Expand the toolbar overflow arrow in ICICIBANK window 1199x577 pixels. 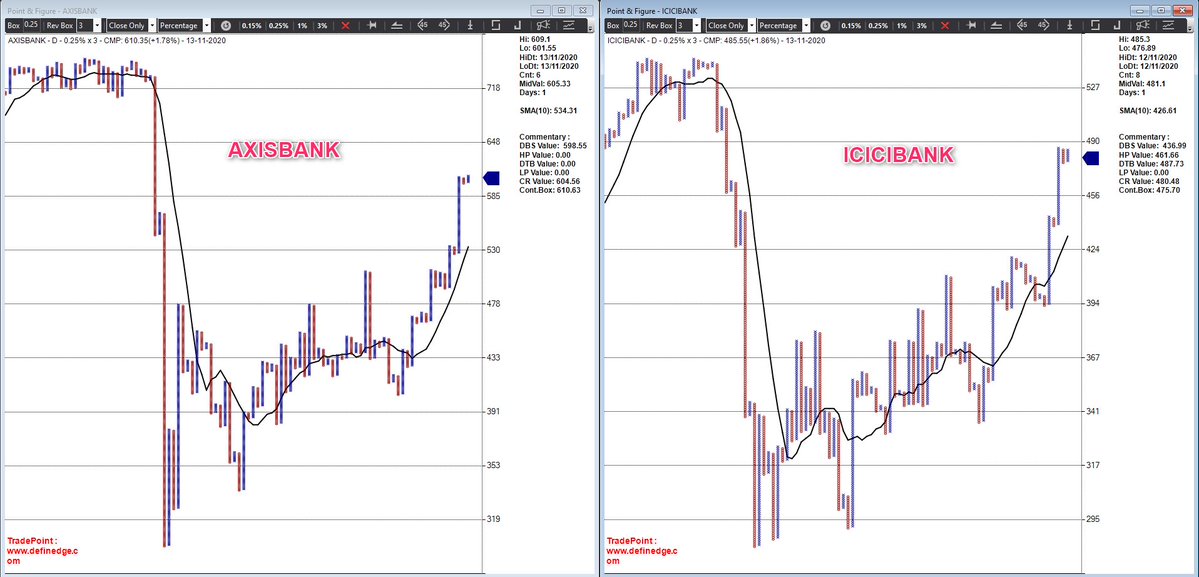tap(1190, 28)
